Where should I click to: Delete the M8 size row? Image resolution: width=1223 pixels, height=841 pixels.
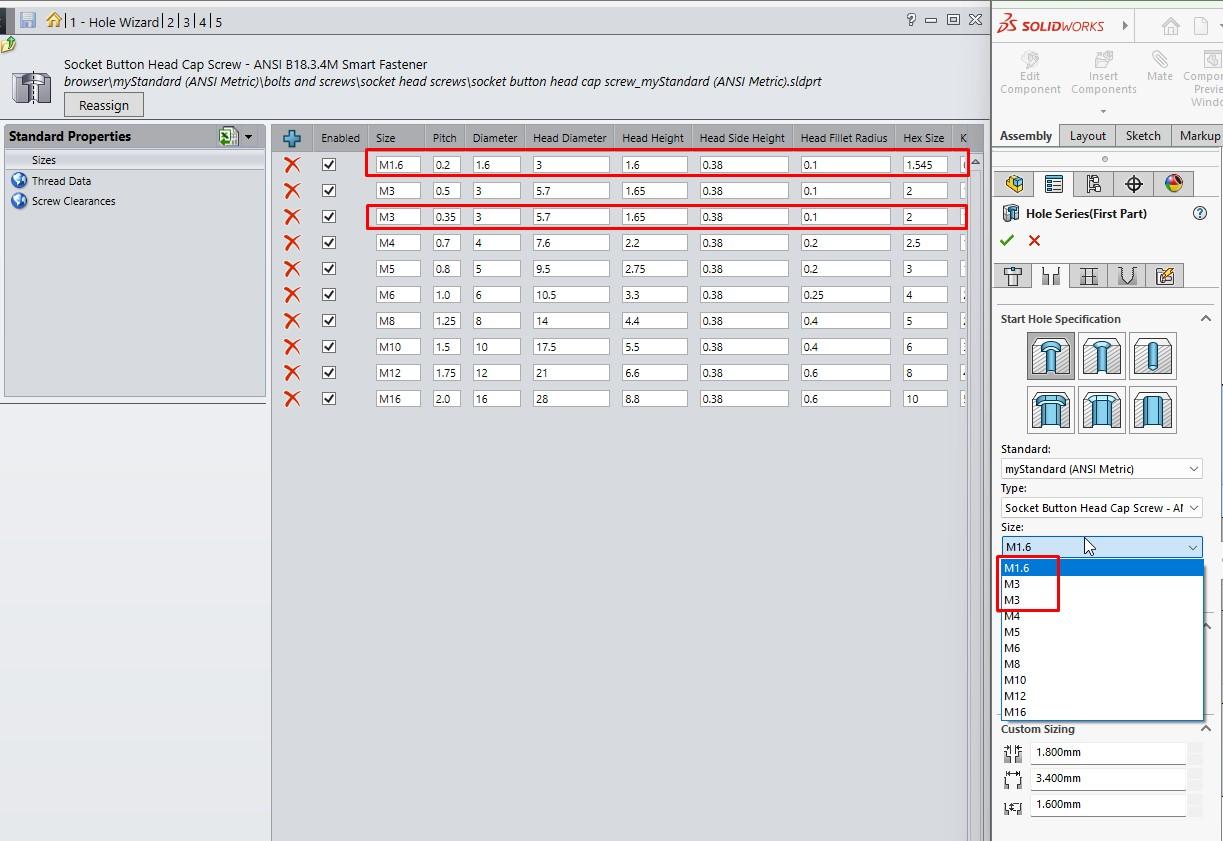coord(292,320)
